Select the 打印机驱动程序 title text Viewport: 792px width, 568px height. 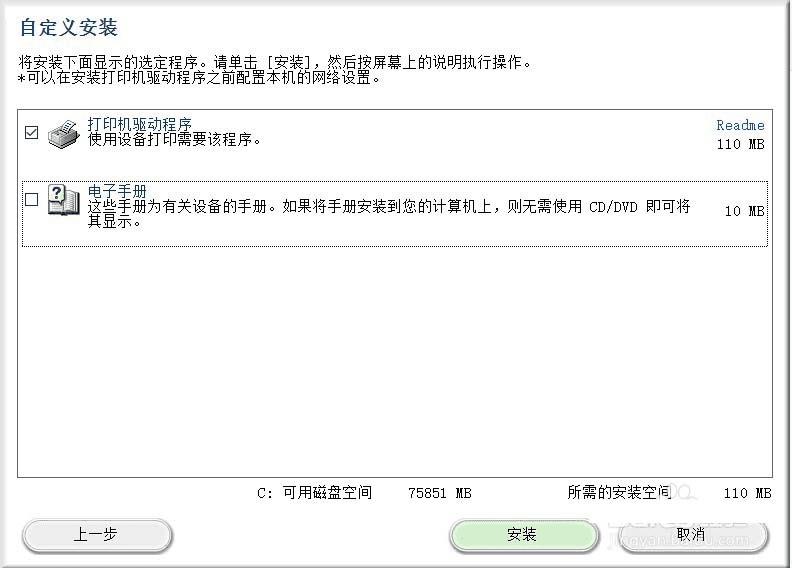[139, 124]
